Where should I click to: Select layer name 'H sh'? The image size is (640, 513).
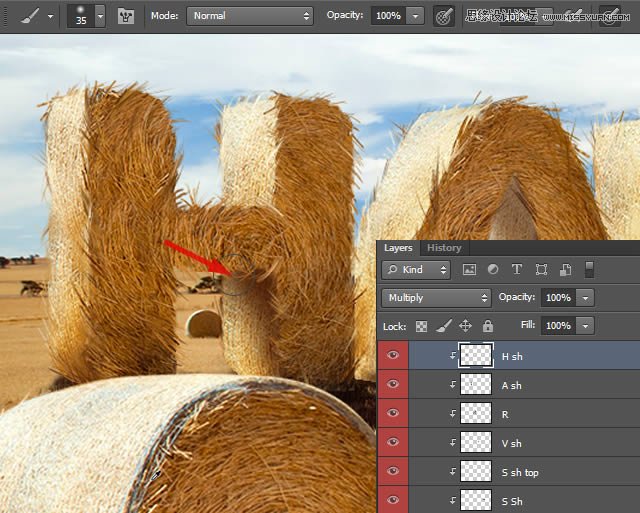coord(512,357)
